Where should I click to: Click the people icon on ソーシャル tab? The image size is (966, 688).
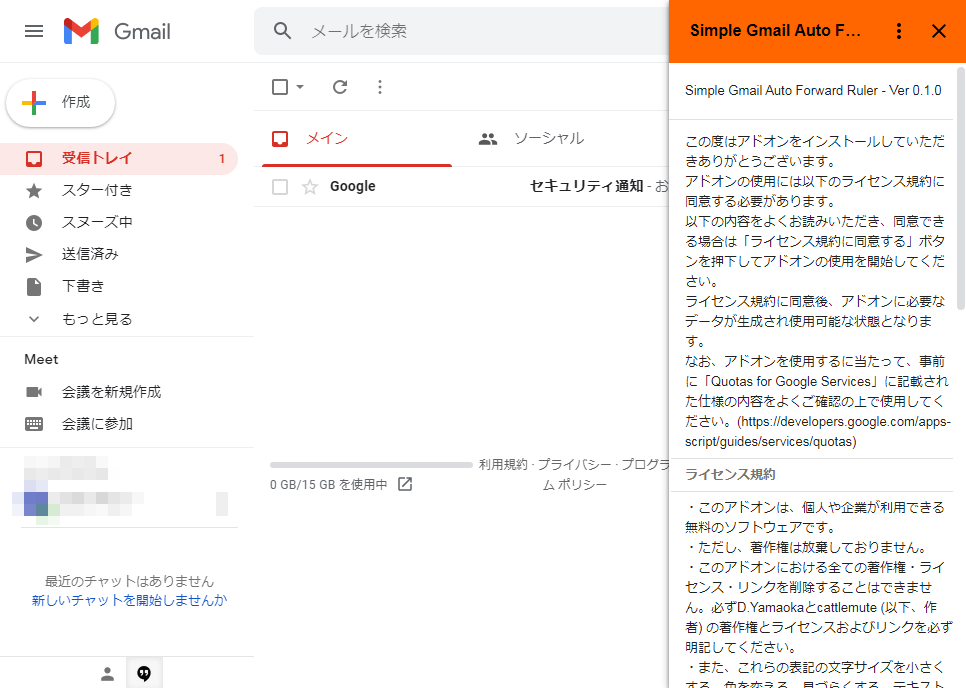(488, 139)
